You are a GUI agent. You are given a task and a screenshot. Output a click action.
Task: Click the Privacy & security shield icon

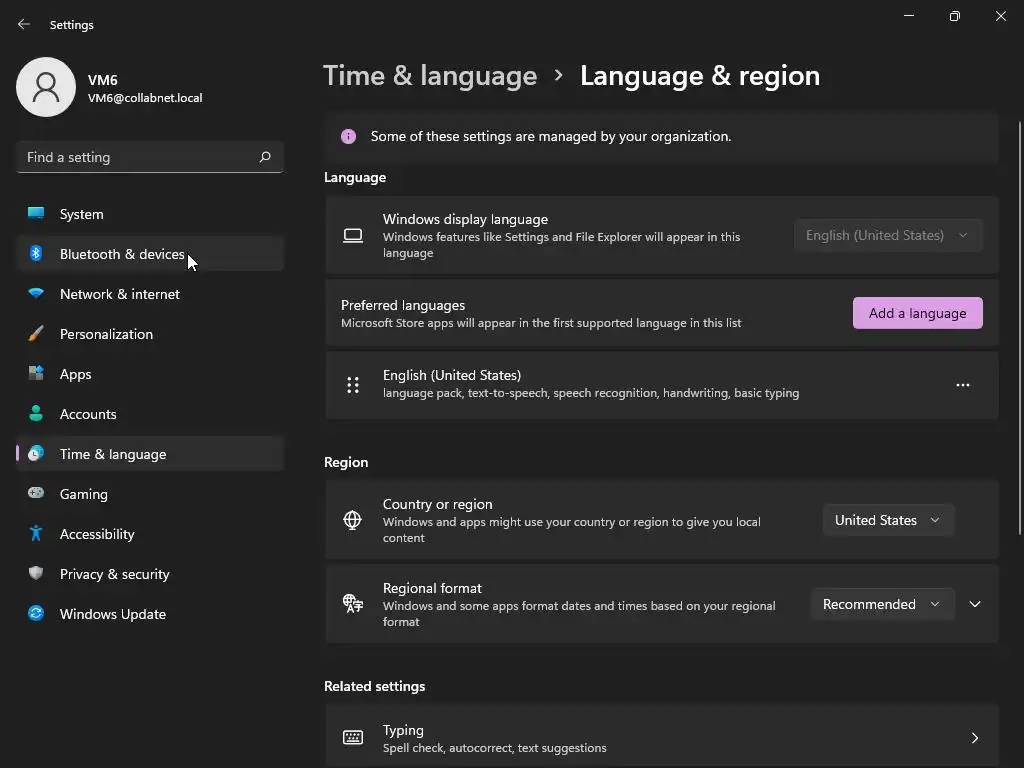coord(36,574)
